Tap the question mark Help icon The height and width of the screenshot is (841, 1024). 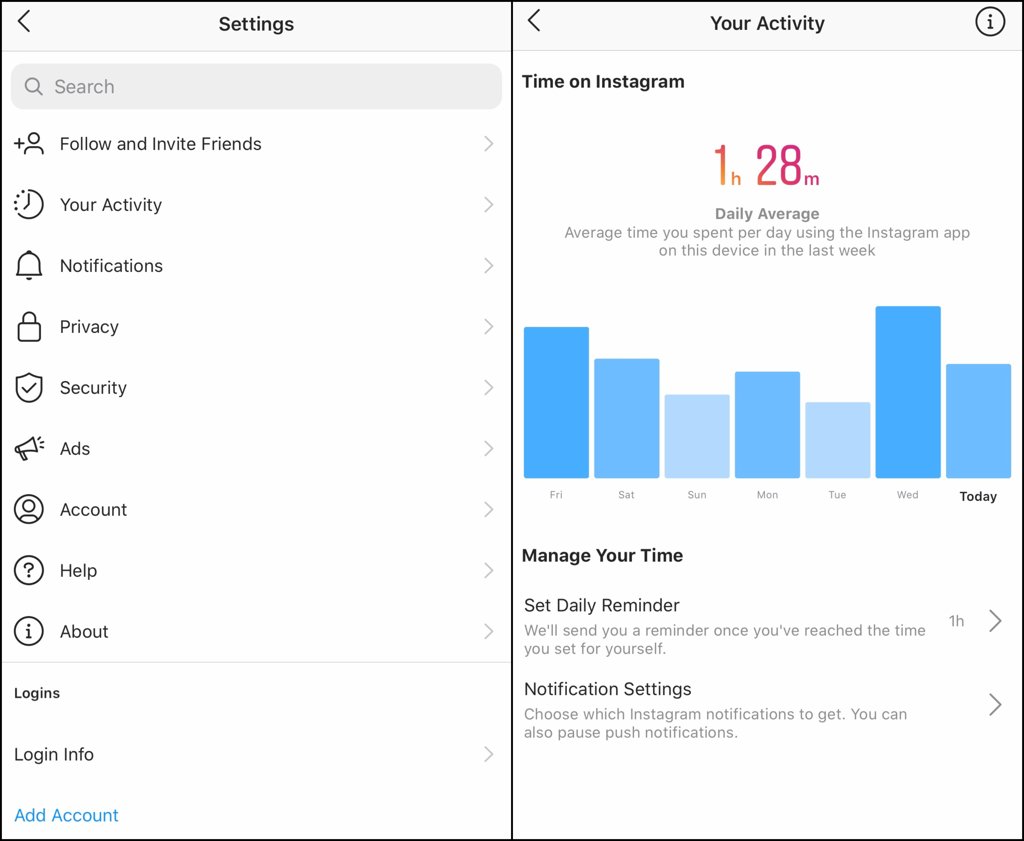point(29,571)
